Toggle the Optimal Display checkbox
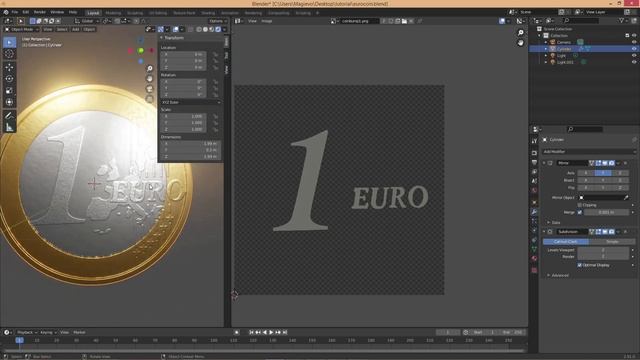This screenshot has width=640, height=360. point(580,265)
